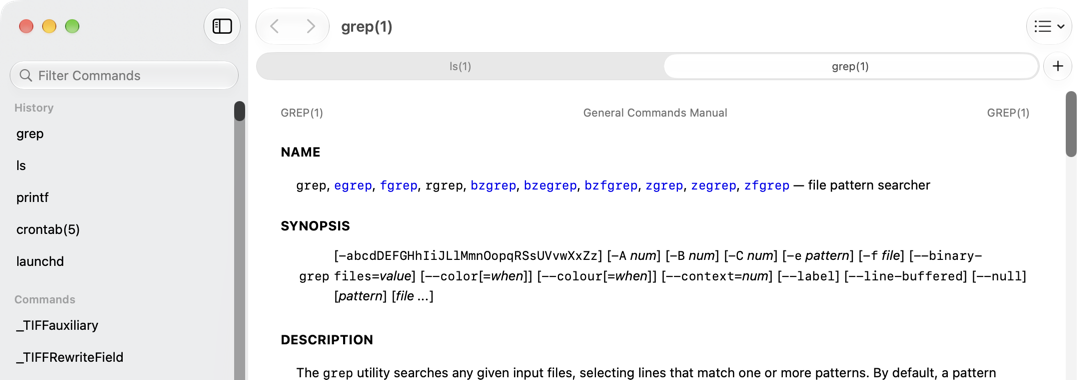
Task: Follow the fgrep link
Action: [399, 185]
